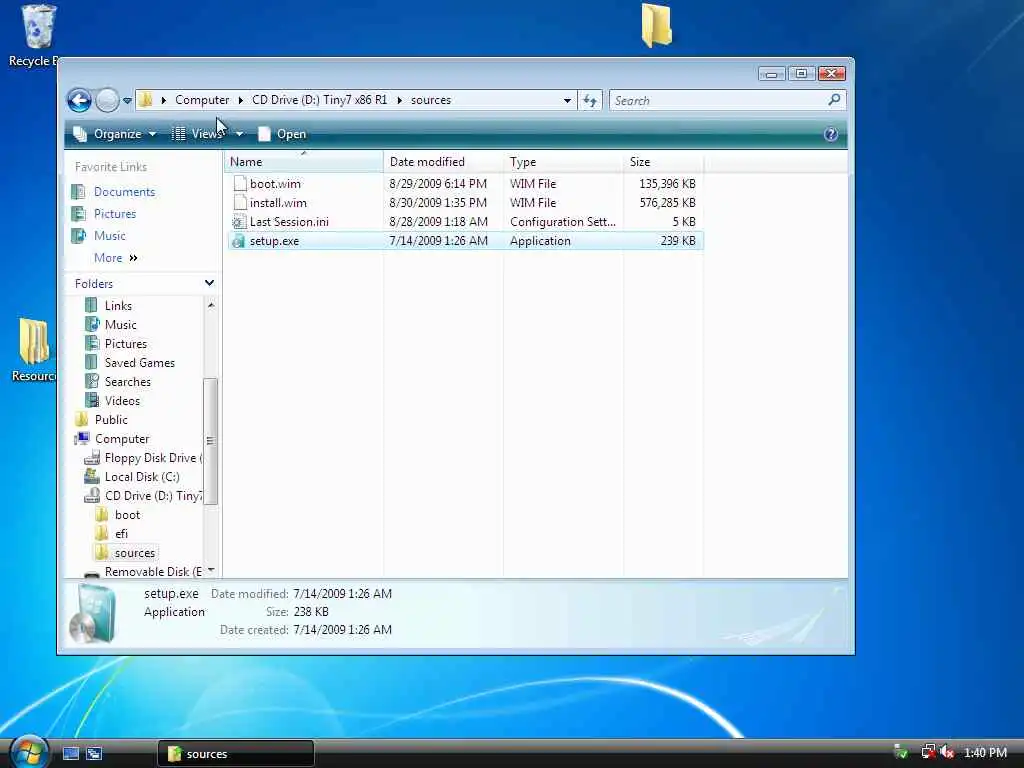This screenshot has height=768, width=1024.
Task: Open Music favorite link
Action: click(109, 236)
